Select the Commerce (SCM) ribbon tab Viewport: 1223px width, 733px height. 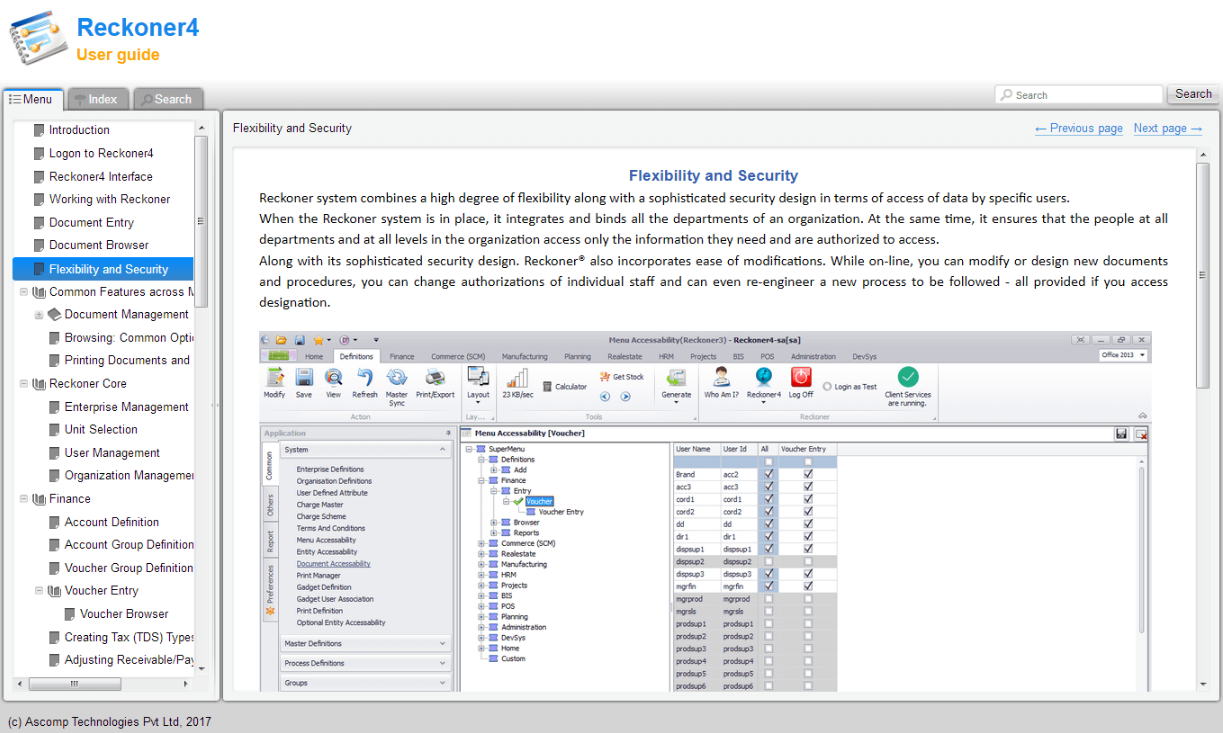[457, 356]
